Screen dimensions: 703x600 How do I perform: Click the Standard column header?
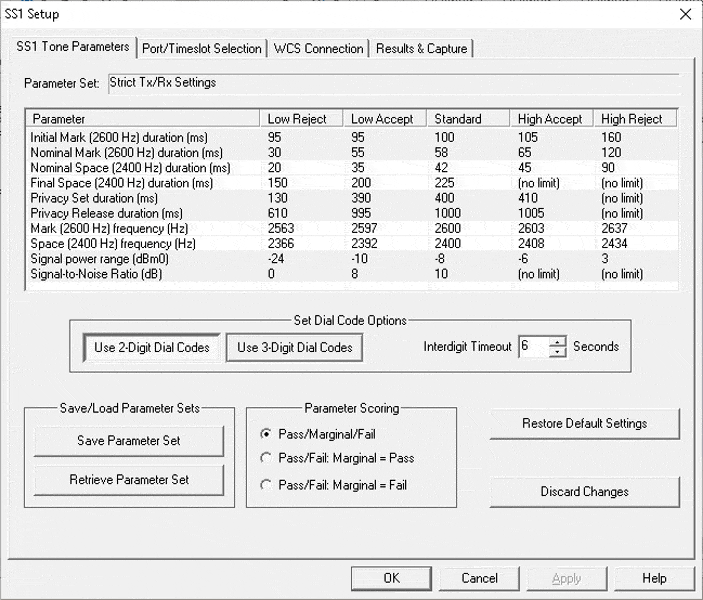coord(468,119)
